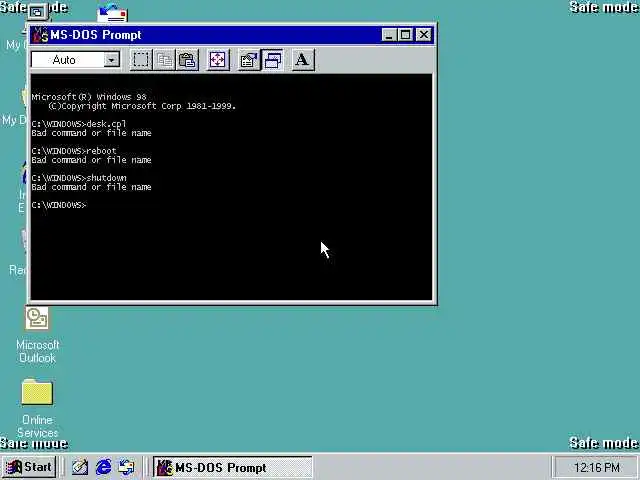Viewport: 640px width, 480px height.
Task: Open the Start menu
Action: coord(29,467)
